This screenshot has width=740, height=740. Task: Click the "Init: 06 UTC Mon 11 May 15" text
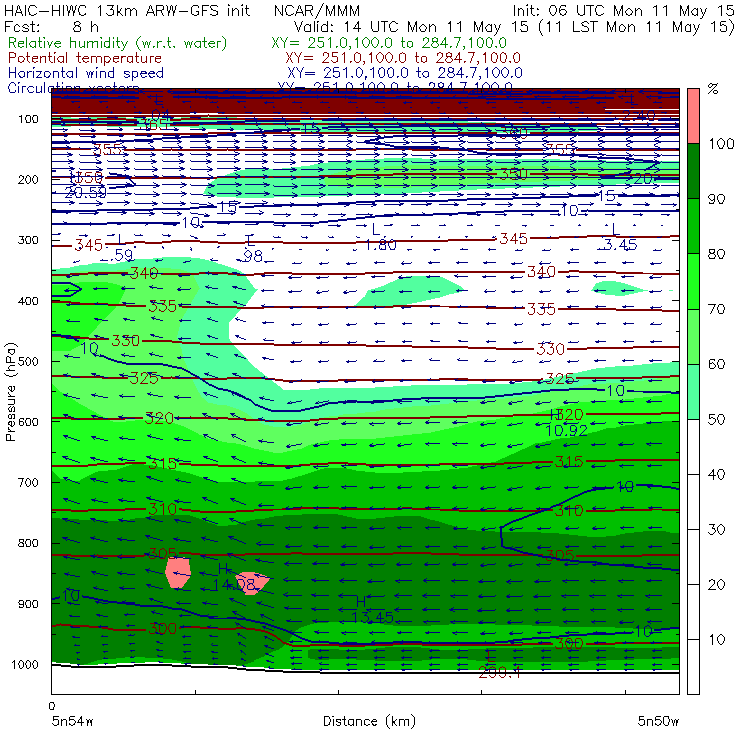623,10
